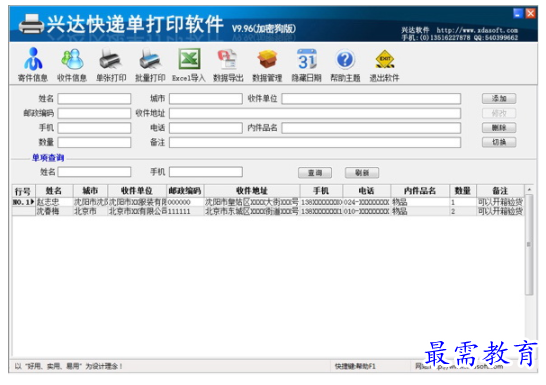
Task: Open 数据管理 data management icon
Action: (267, 65)
